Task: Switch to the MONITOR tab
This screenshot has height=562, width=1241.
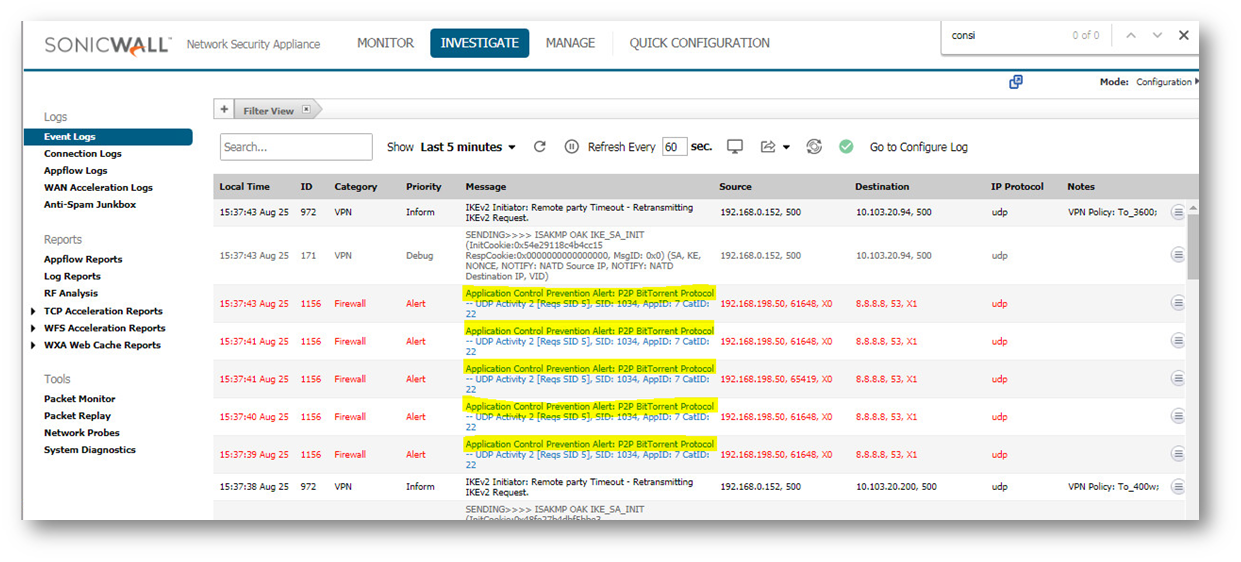Action: click(385, 43)
